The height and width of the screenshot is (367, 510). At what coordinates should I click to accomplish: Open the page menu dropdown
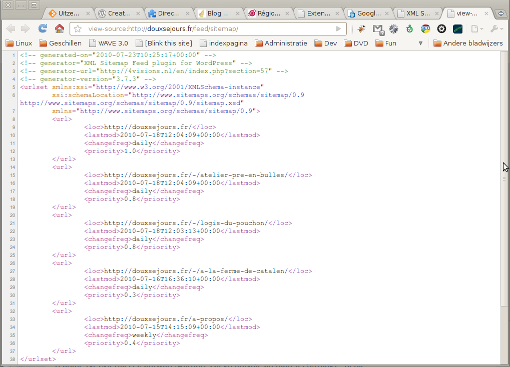point(477,29)
